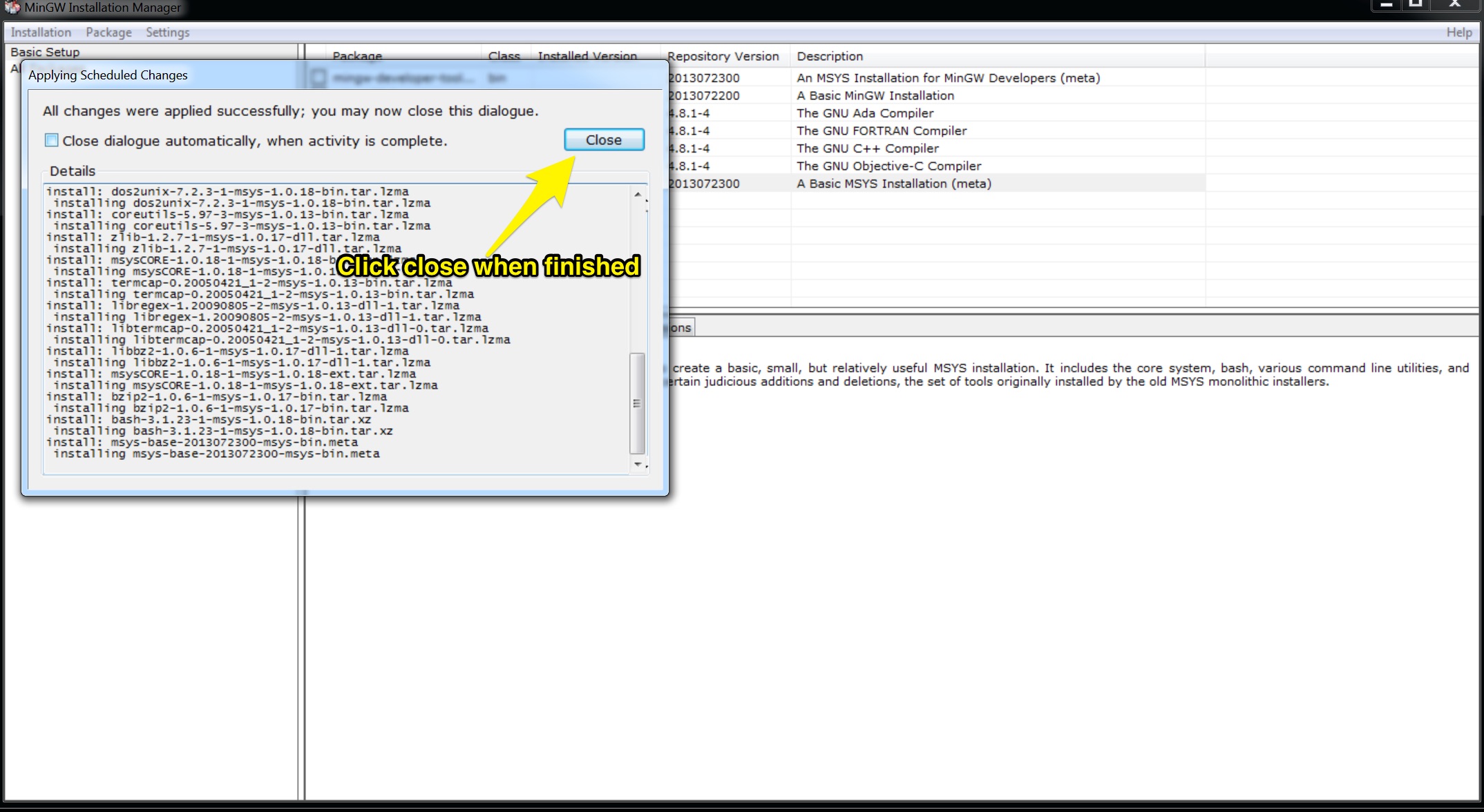Open the Package menu
The width and height of the screenshot is (1484, 812).
click(108, 32)
